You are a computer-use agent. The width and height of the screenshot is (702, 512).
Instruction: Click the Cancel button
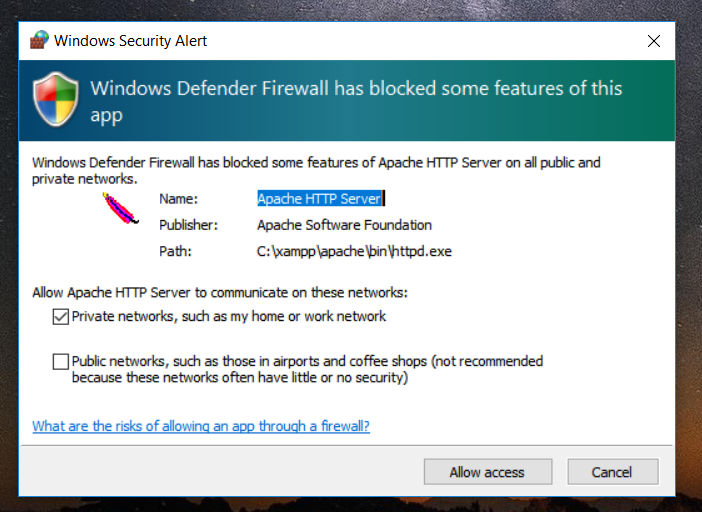pyautogui.click(x=613, y=472)
